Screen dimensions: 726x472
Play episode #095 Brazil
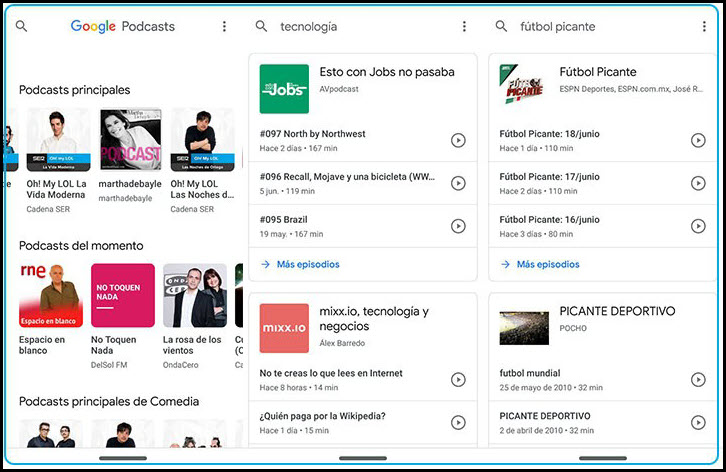(x=458, y=226)
